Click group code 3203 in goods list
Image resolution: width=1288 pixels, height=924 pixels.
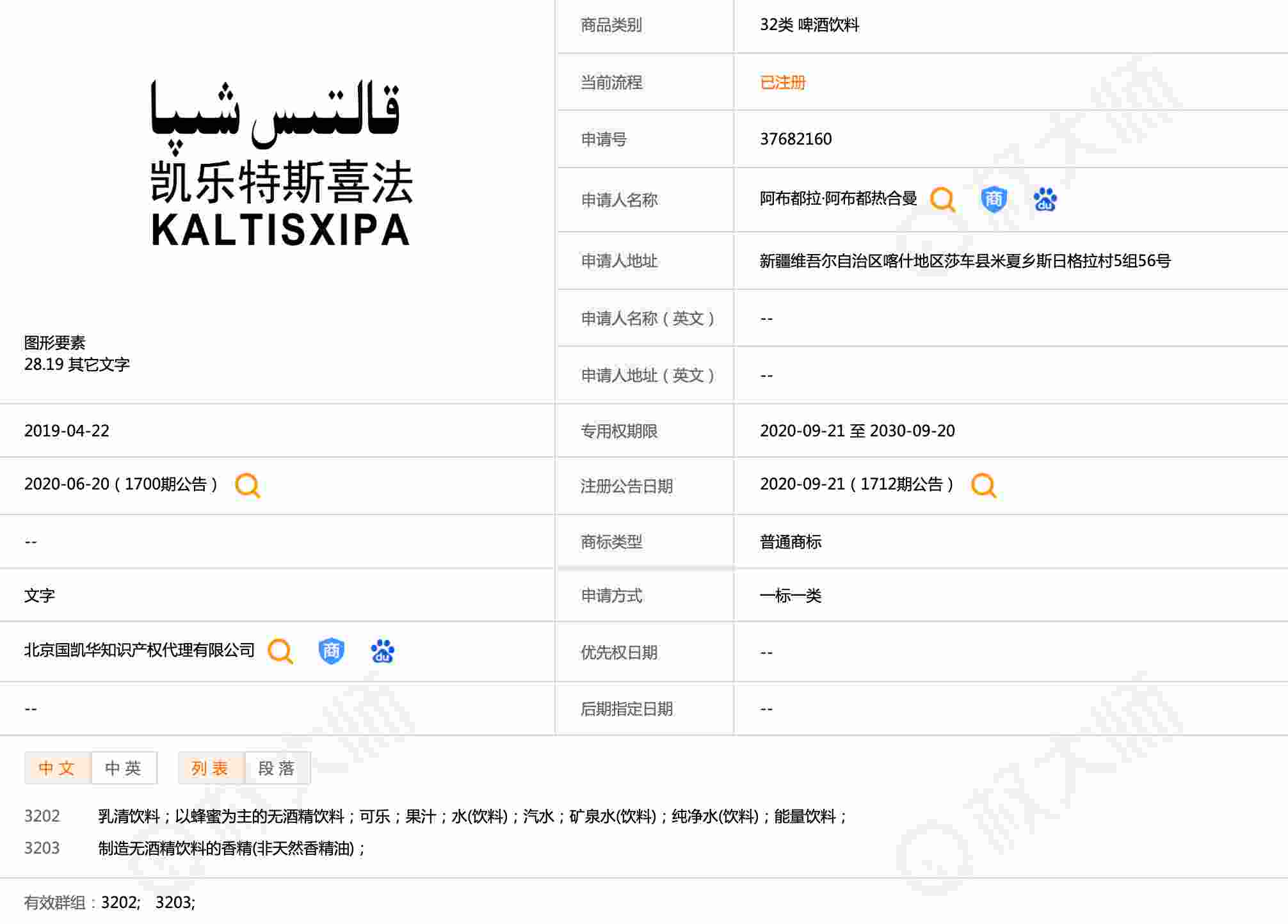pyautogui.click(x=42, y=848)
